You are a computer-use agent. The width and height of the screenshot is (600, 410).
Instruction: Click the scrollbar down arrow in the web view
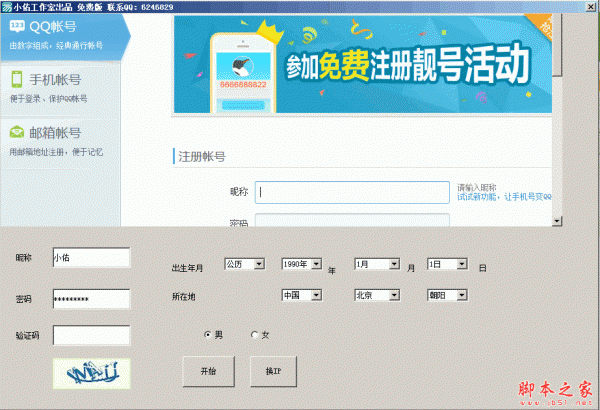(557, 221)
